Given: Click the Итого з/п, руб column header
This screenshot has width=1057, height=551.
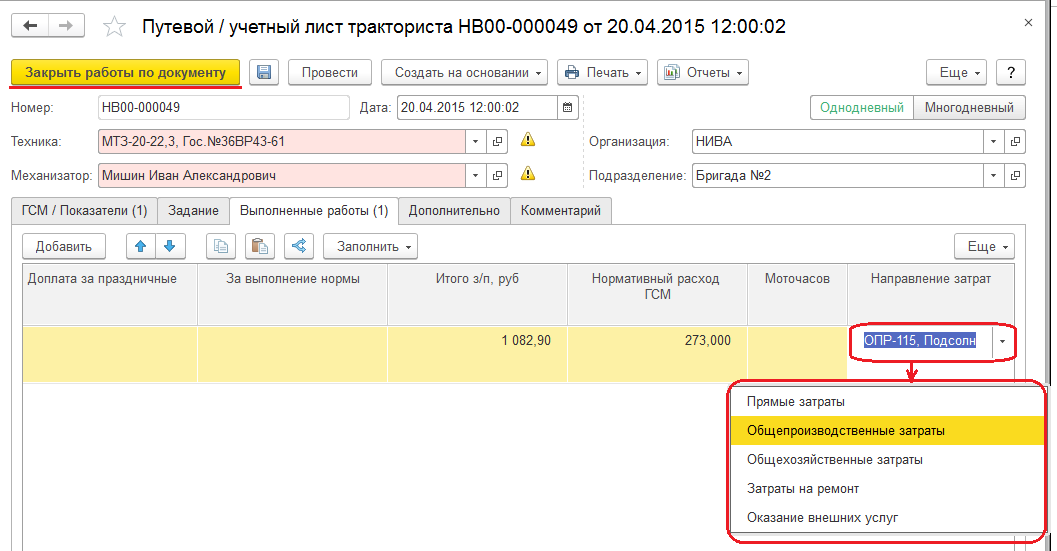Looking at the screenshot, I should click(477, 294).
